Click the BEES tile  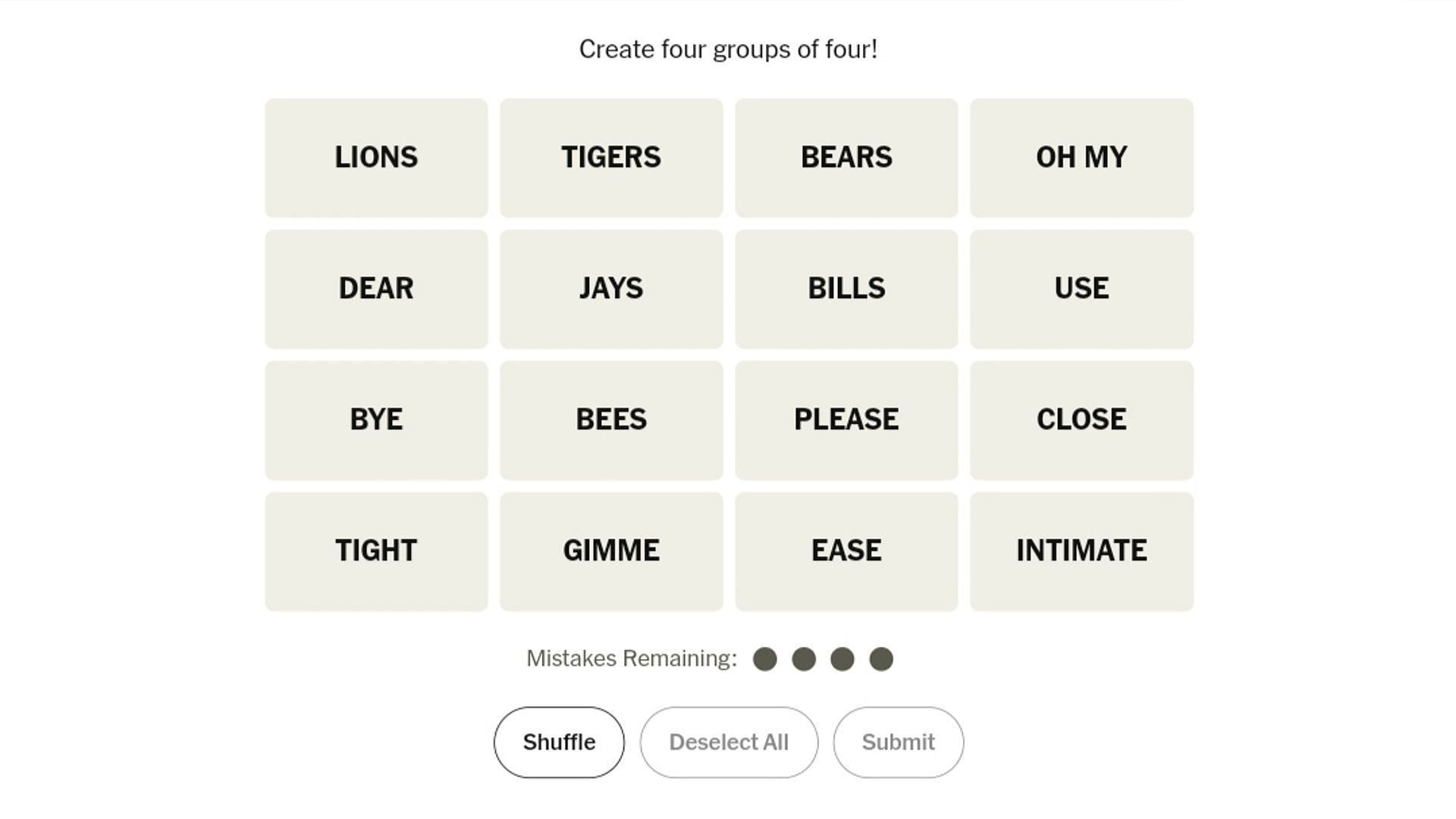tap(611, 419)
